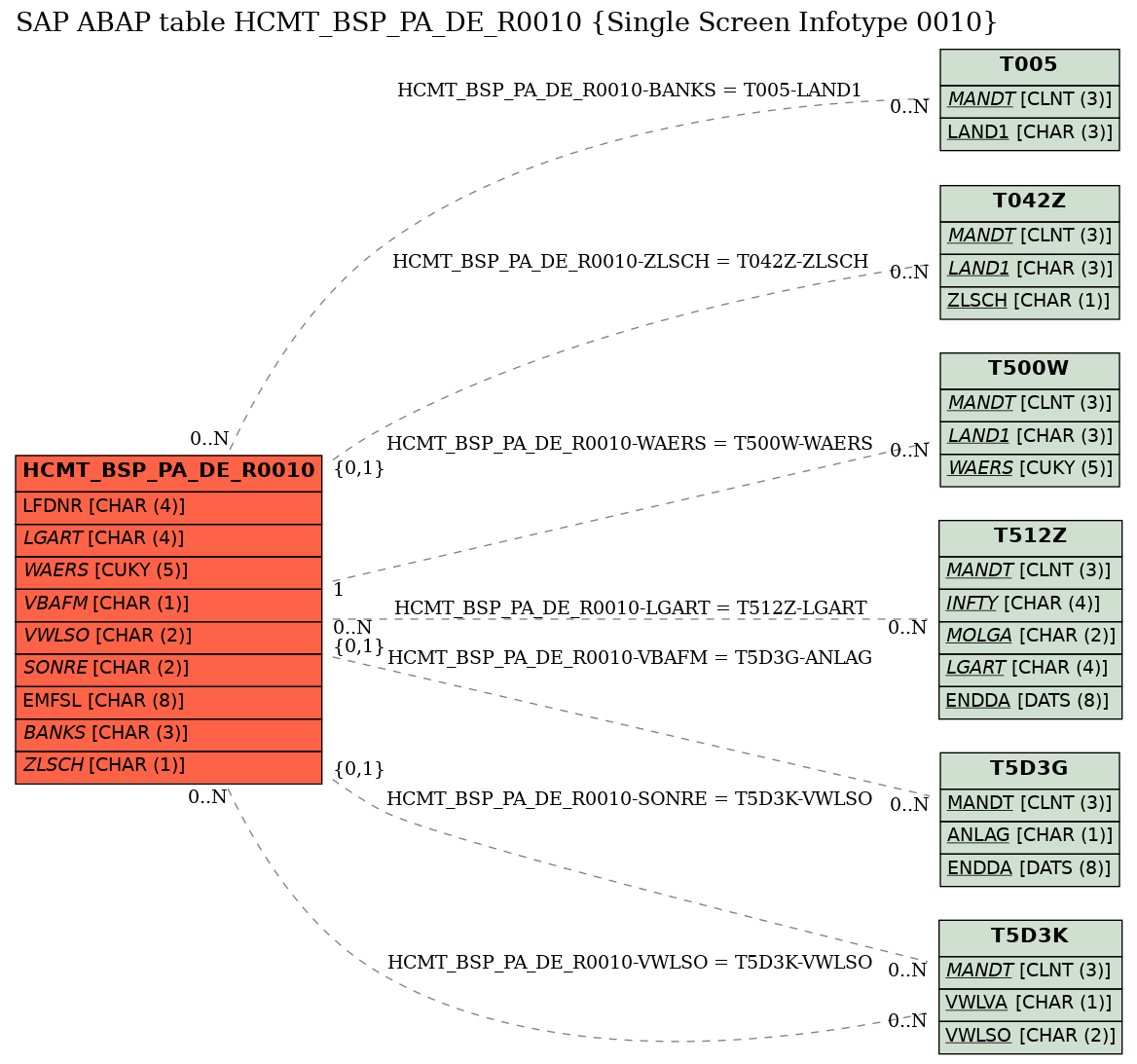Select LAND1 [CHAR (3)] in T042Z

(1029, 270)
